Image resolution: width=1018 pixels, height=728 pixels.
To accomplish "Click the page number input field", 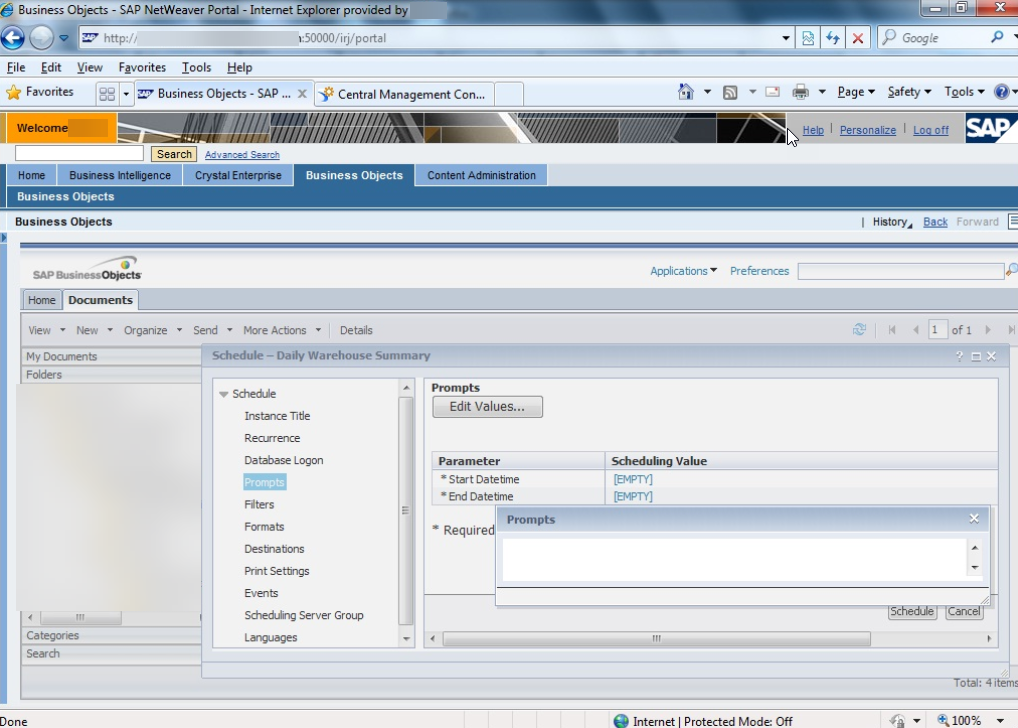I will tap(937, 330).
